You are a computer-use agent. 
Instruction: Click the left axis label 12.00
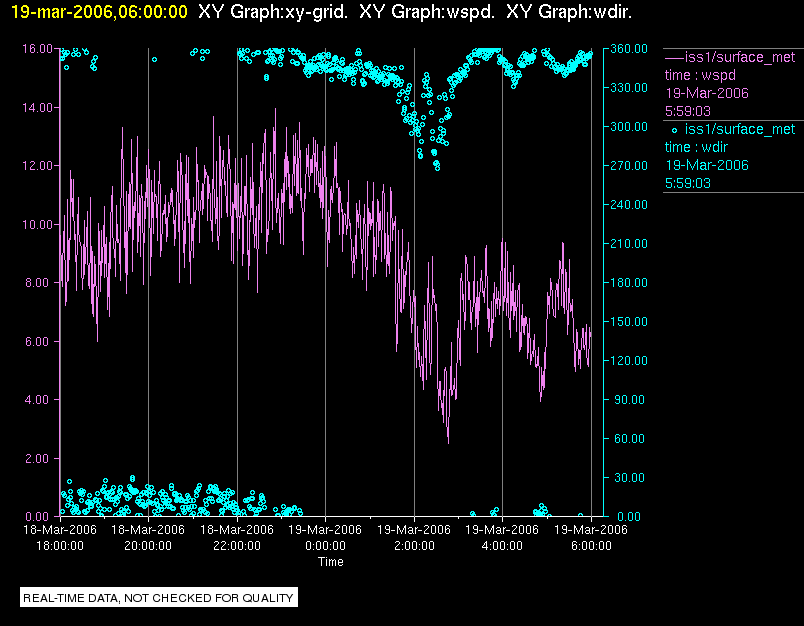click(37, 166)
